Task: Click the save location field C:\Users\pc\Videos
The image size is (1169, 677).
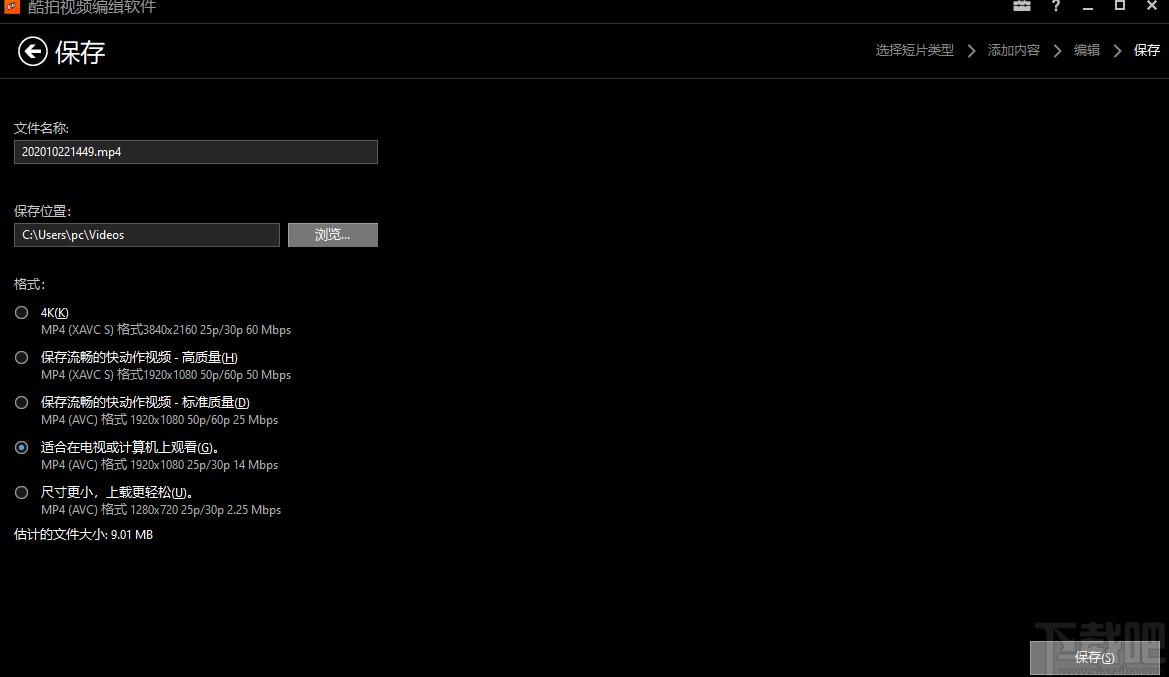Action: [x=147, y=235]
